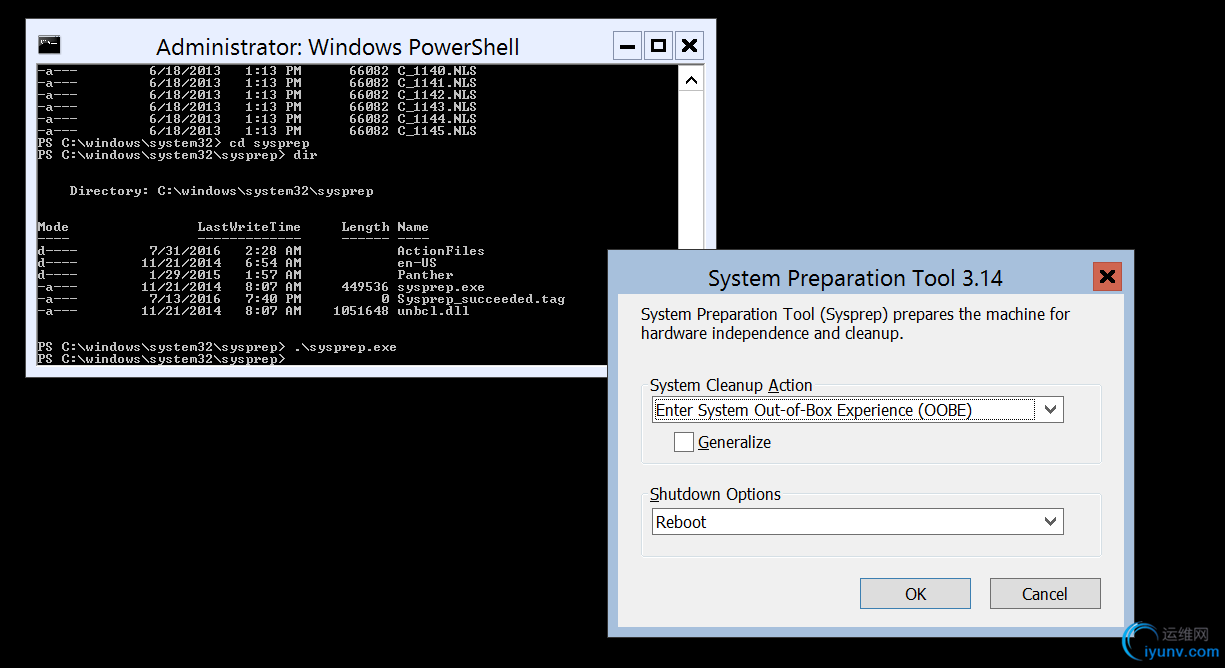Image resolution: width=1225 pixels, height=668 pixels.
Task: Click the LastWriteTime column header
Action: 249,227
